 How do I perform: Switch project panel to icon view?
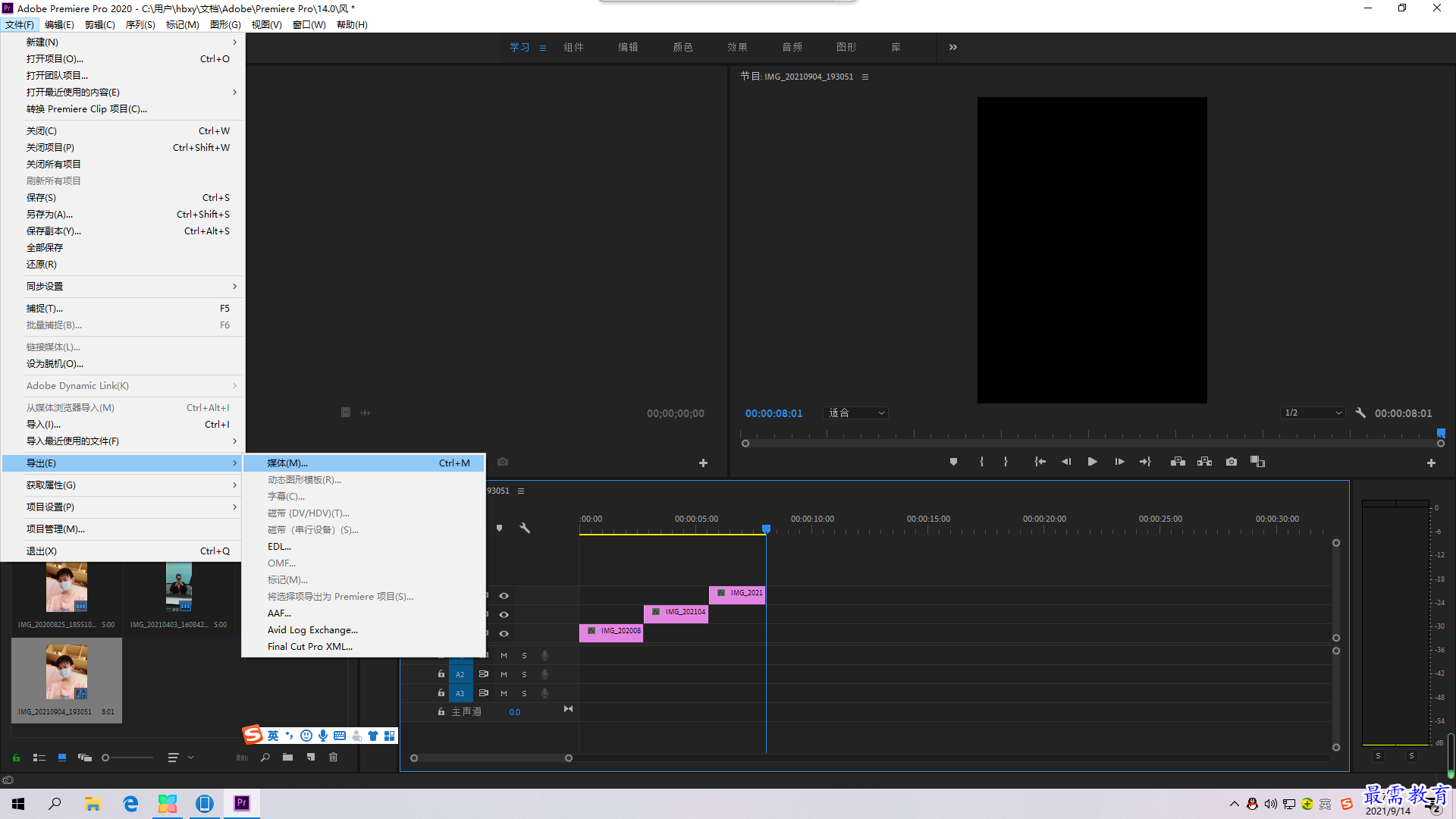click(62, 758)
